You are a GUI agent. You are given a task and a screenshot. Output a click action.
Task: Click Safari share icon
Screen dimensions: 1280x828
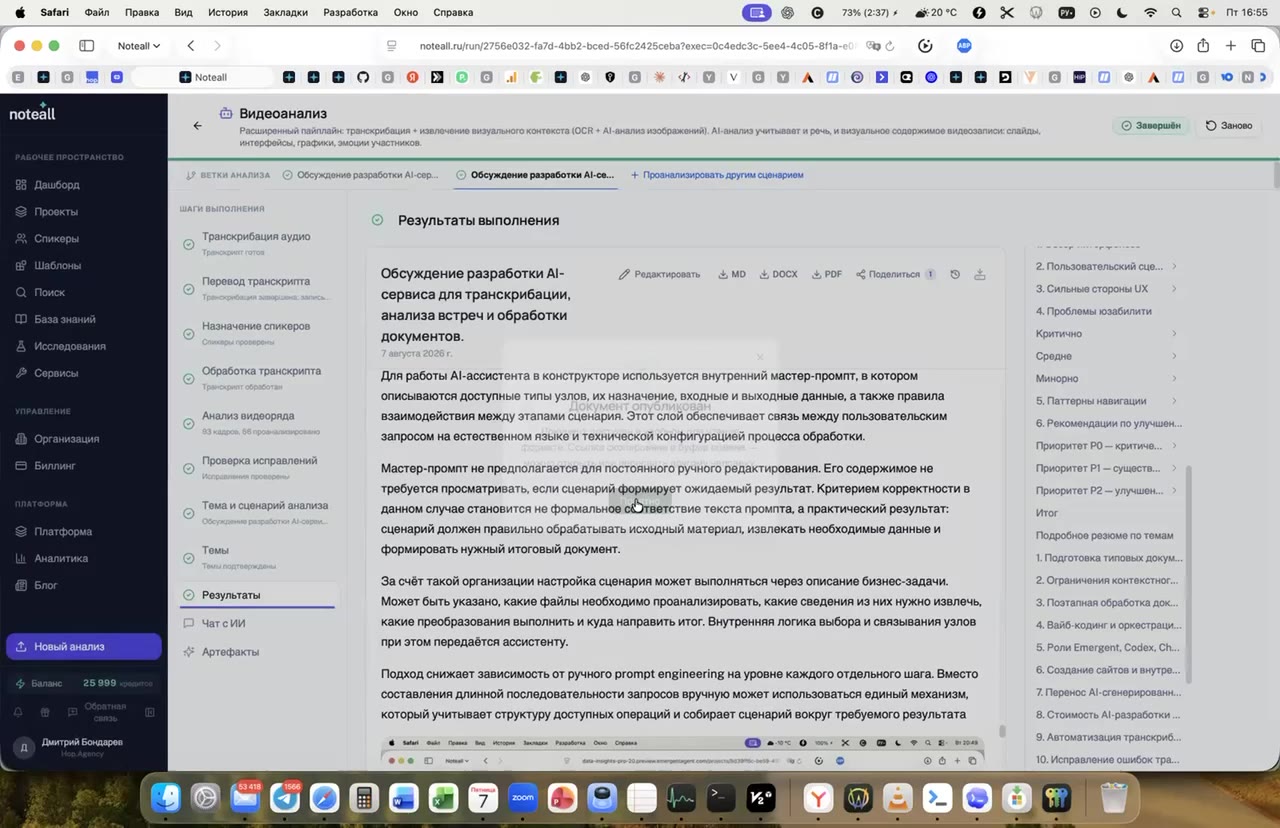pos(1203,46)
